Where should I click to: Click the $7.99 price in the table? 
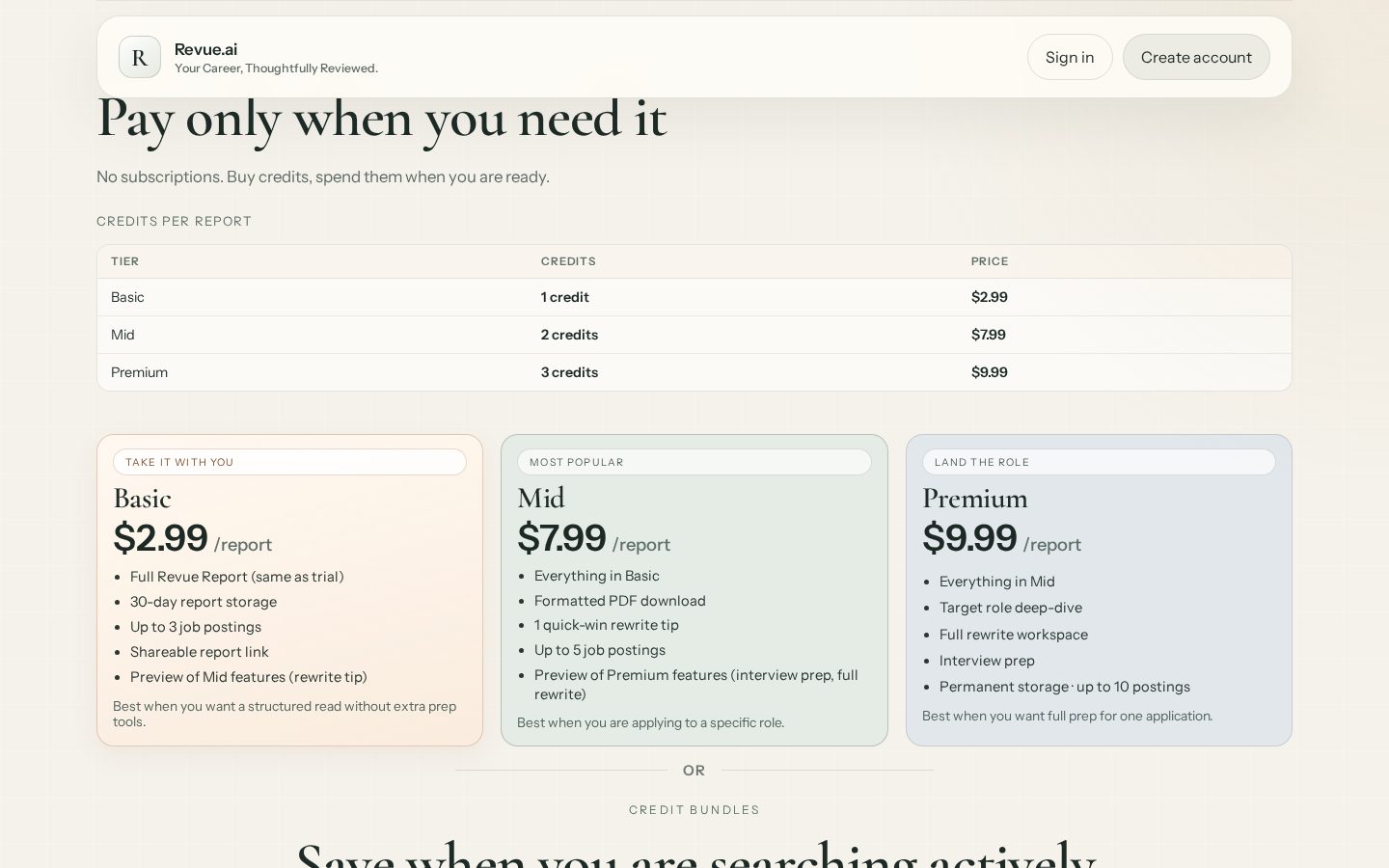tap(989, 335)
